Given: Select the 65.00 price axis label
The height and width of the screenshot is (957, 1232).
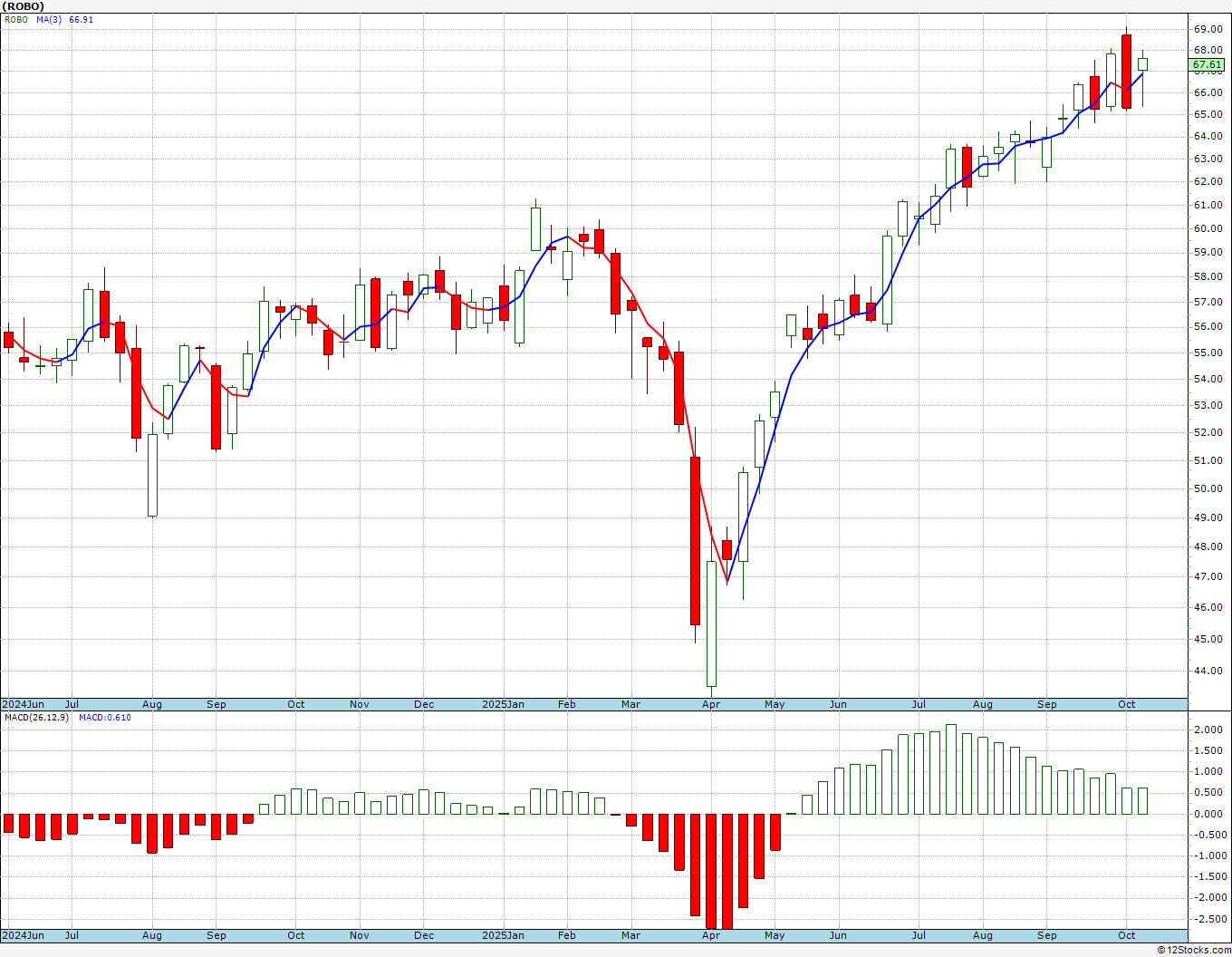Looking at the screenshot, I should pyautogui.click(x=1208, y=114).
